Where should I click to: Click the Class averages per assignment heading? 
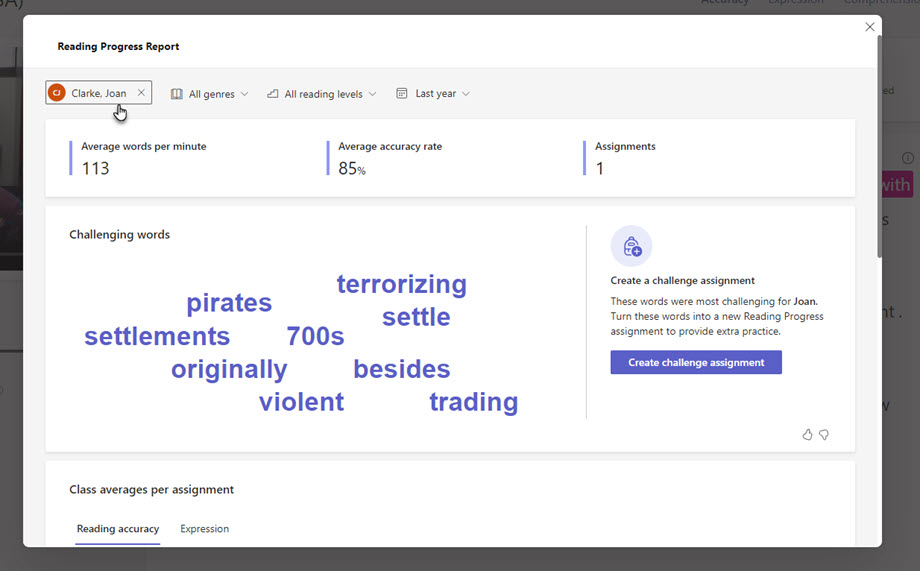(x=151, y=489)
